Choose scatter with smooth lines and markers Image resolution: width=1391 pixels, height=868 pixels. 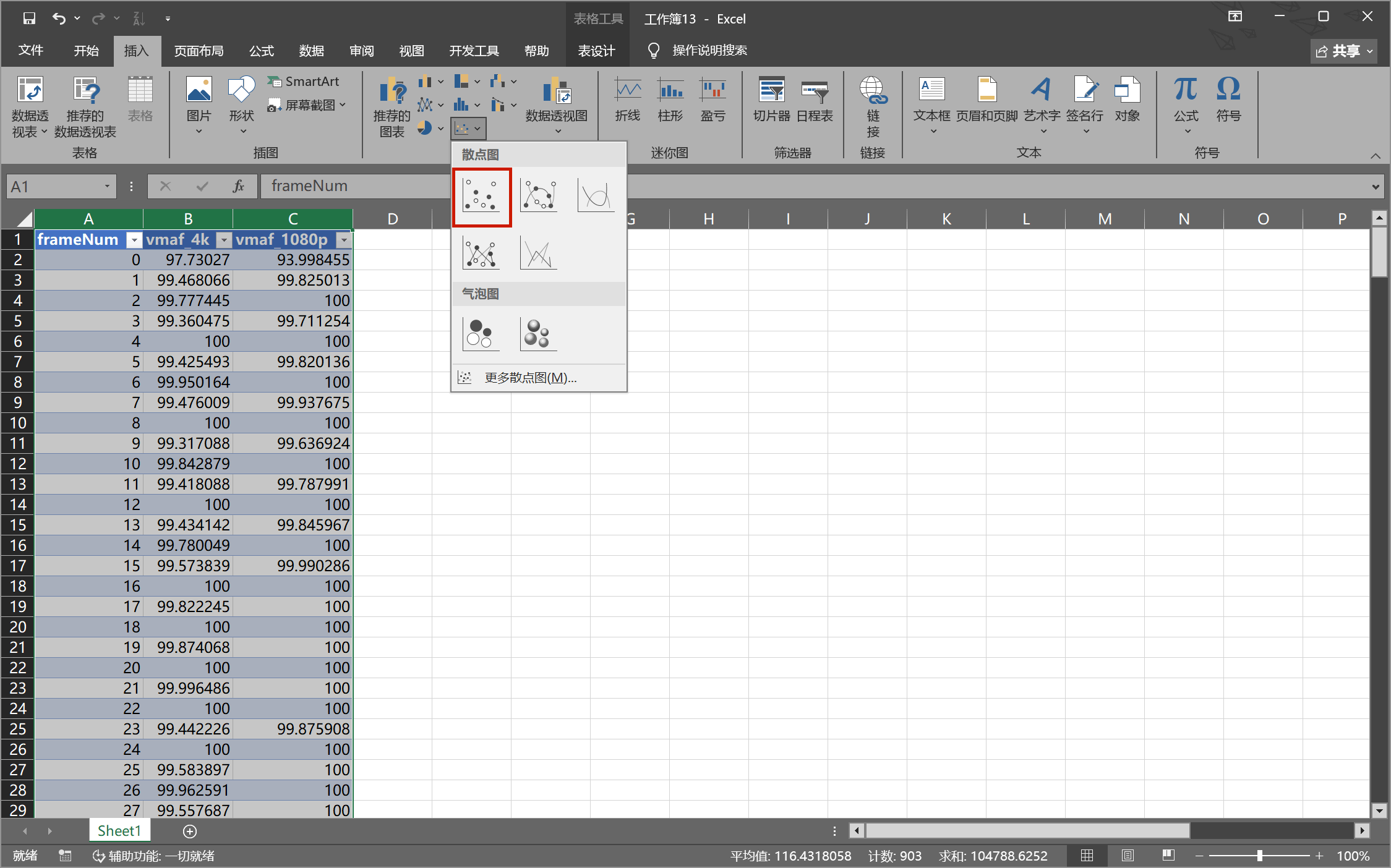click(539, 197)
